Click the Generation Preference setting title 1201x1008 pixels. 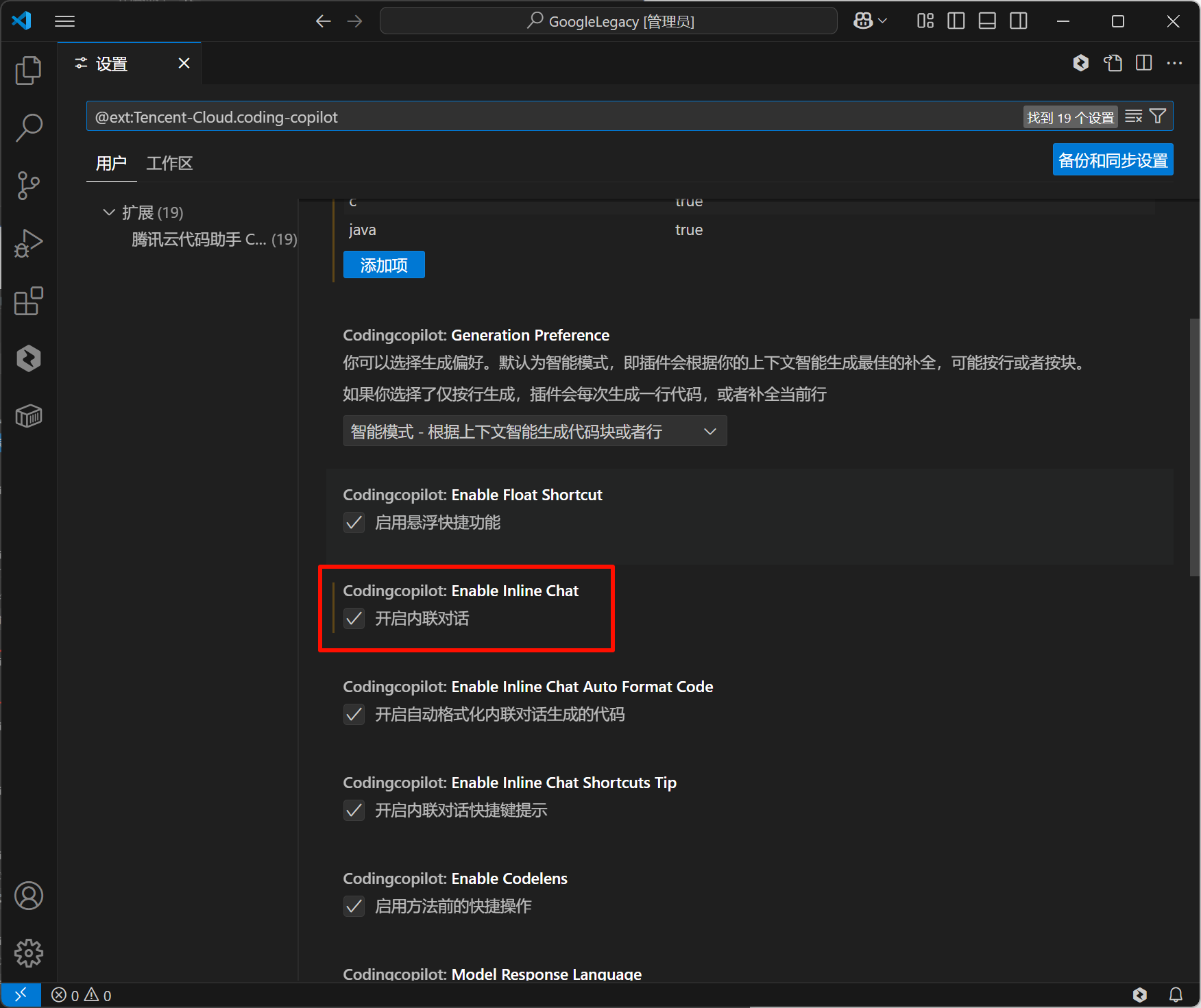coord(476,335)
